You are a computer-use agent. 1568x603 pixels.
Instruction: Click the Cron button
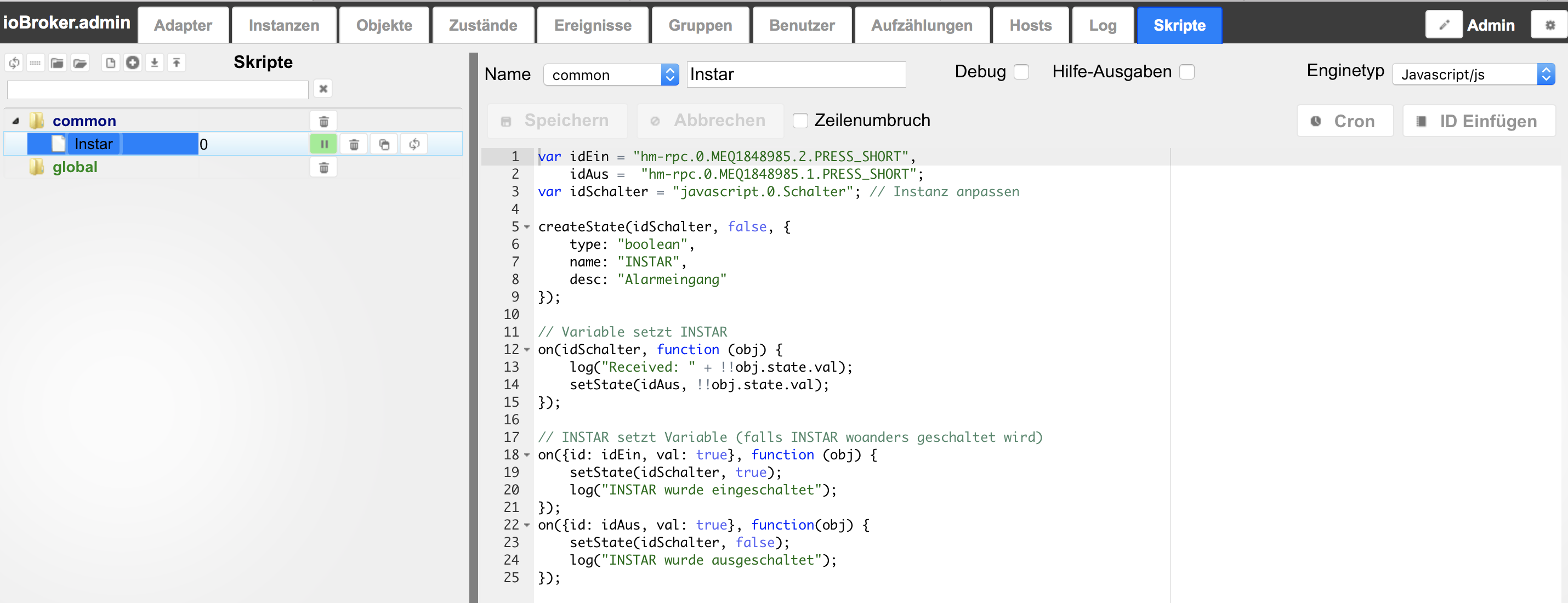[1345, 121]
